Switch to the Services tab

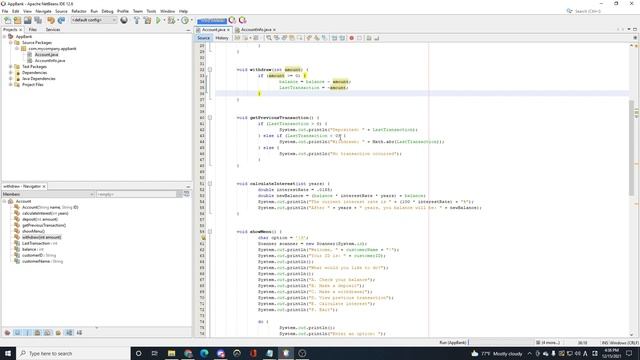coord(53,30)
